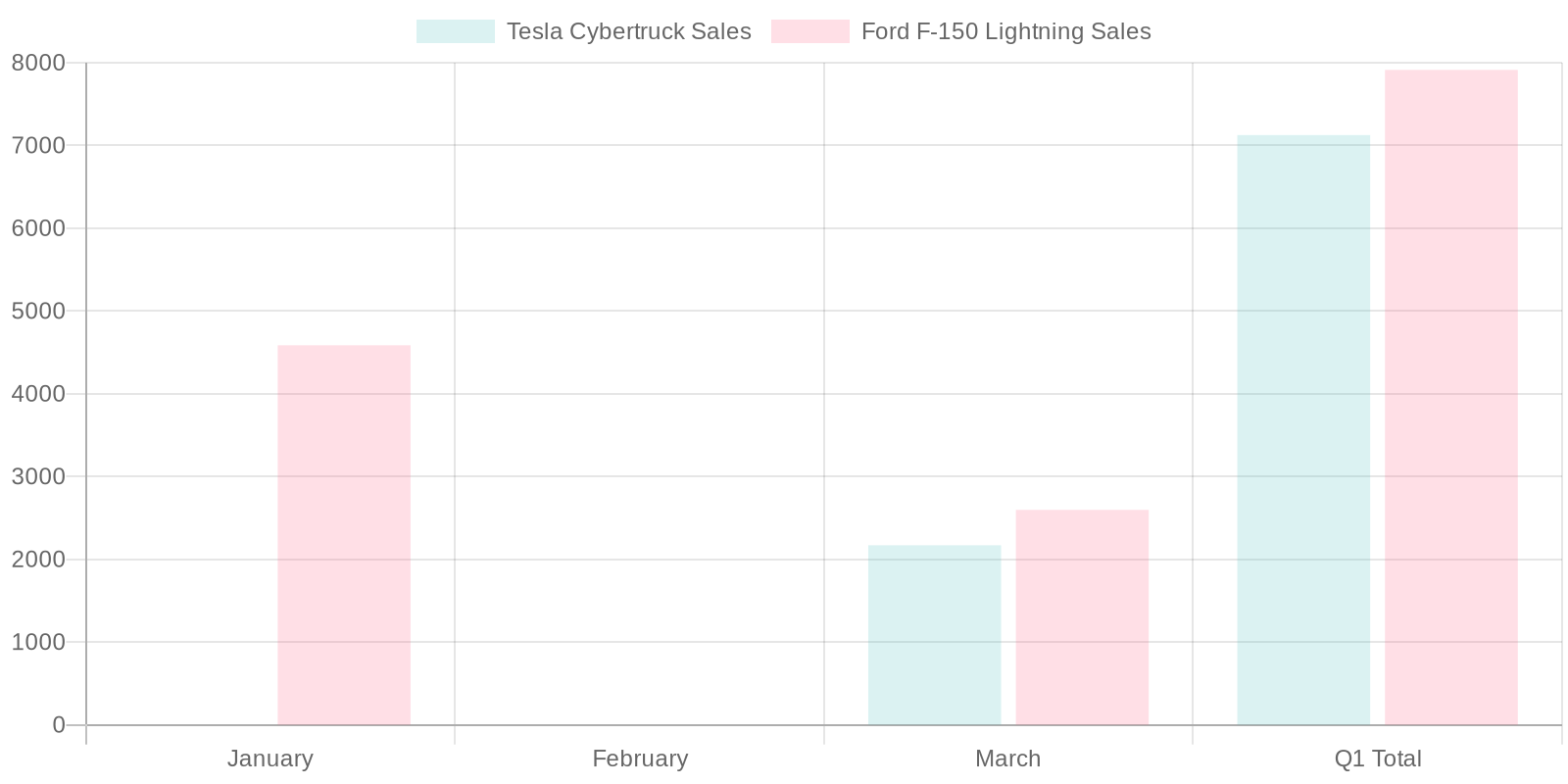
Task: Click the Q1 Total Ford F-150 Lightning bar
Action: pyautogui.click(x=1450, y=398)
